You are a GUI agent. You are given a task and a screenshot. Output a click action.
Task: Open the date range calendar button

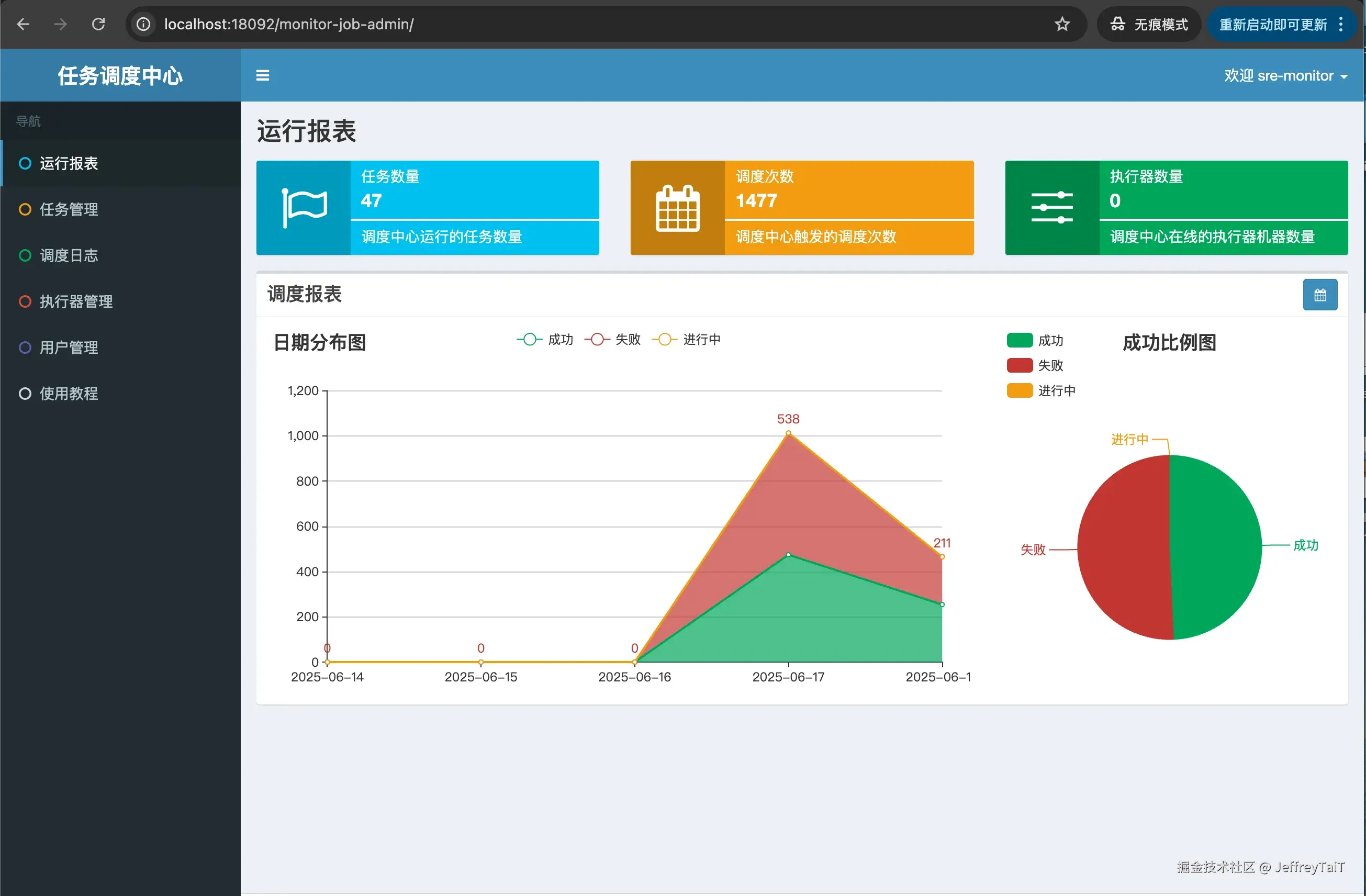[x=1319, y=295]
